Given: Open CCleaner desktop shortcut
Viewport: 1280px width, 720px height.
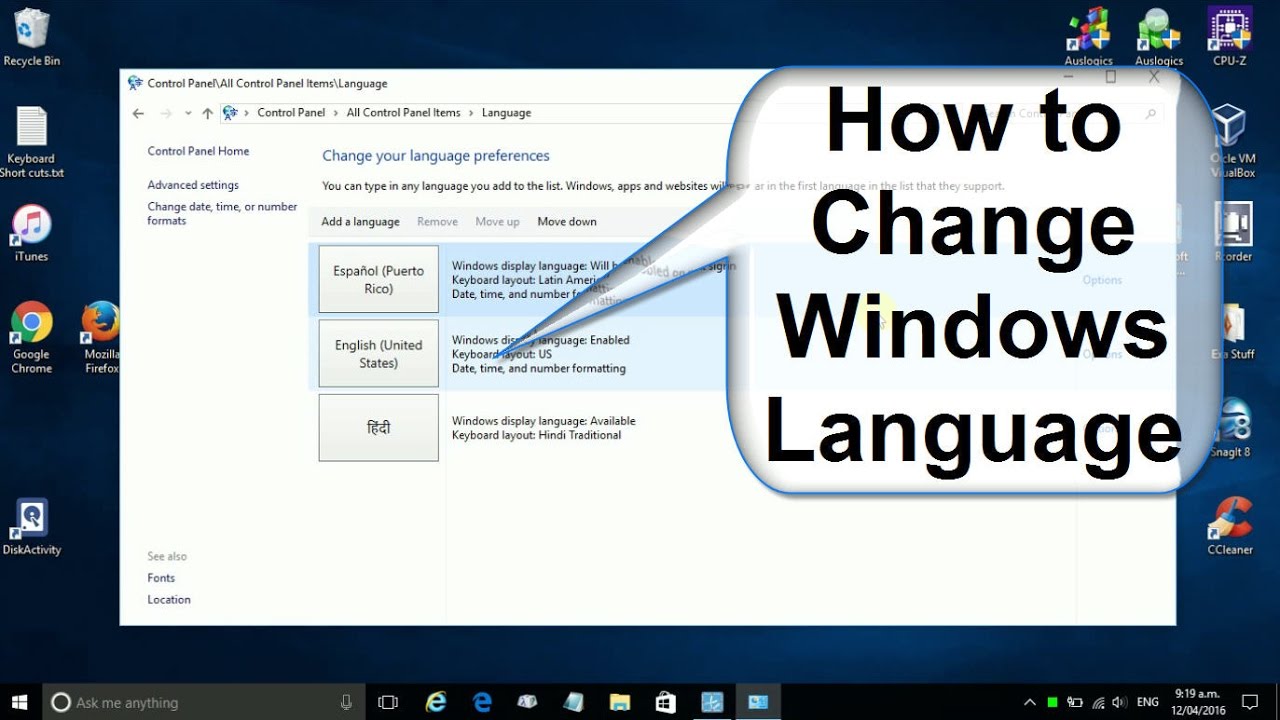Looking at the screenshot, I should [1231, 518].
